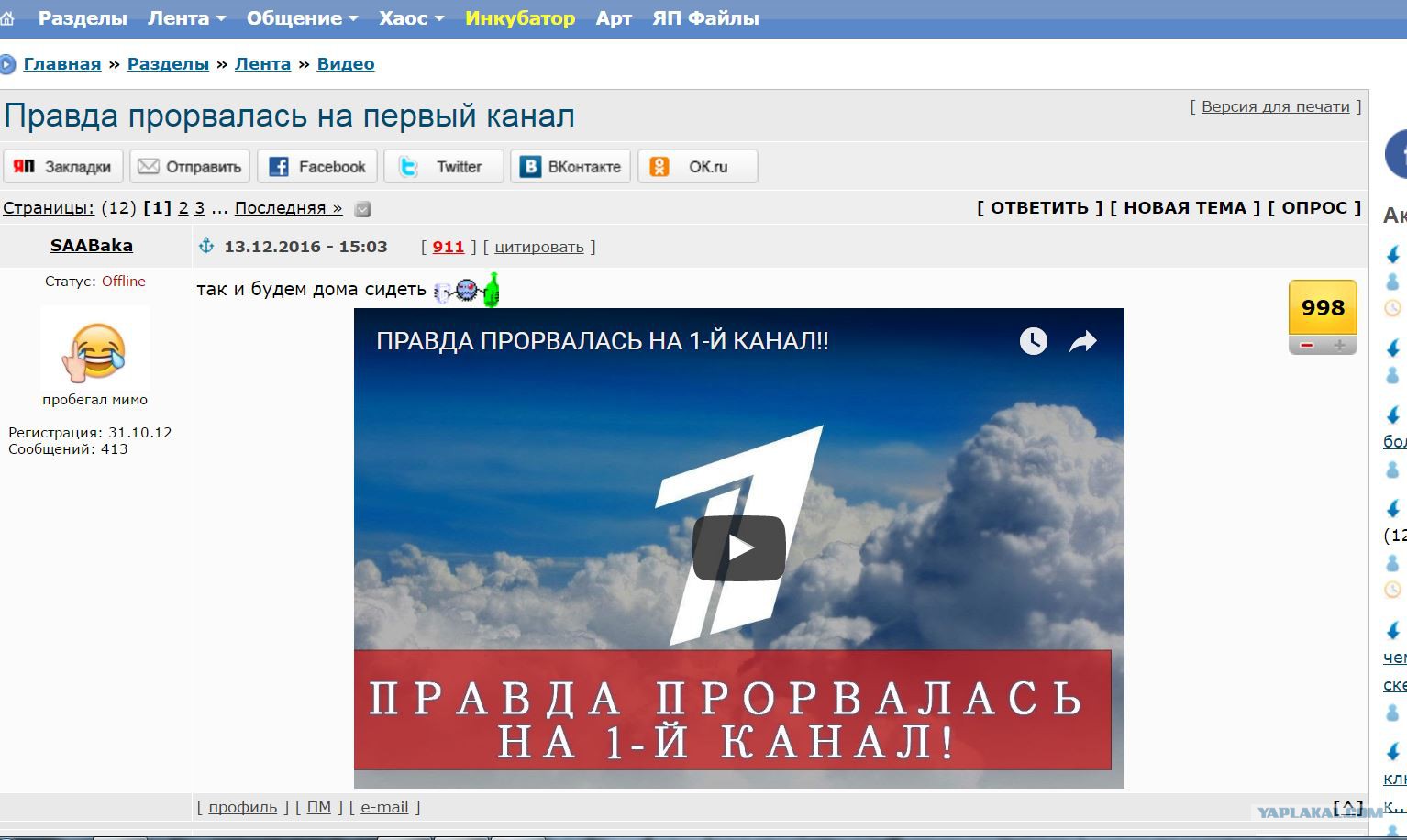Click the video share arrow icon

1083,341
